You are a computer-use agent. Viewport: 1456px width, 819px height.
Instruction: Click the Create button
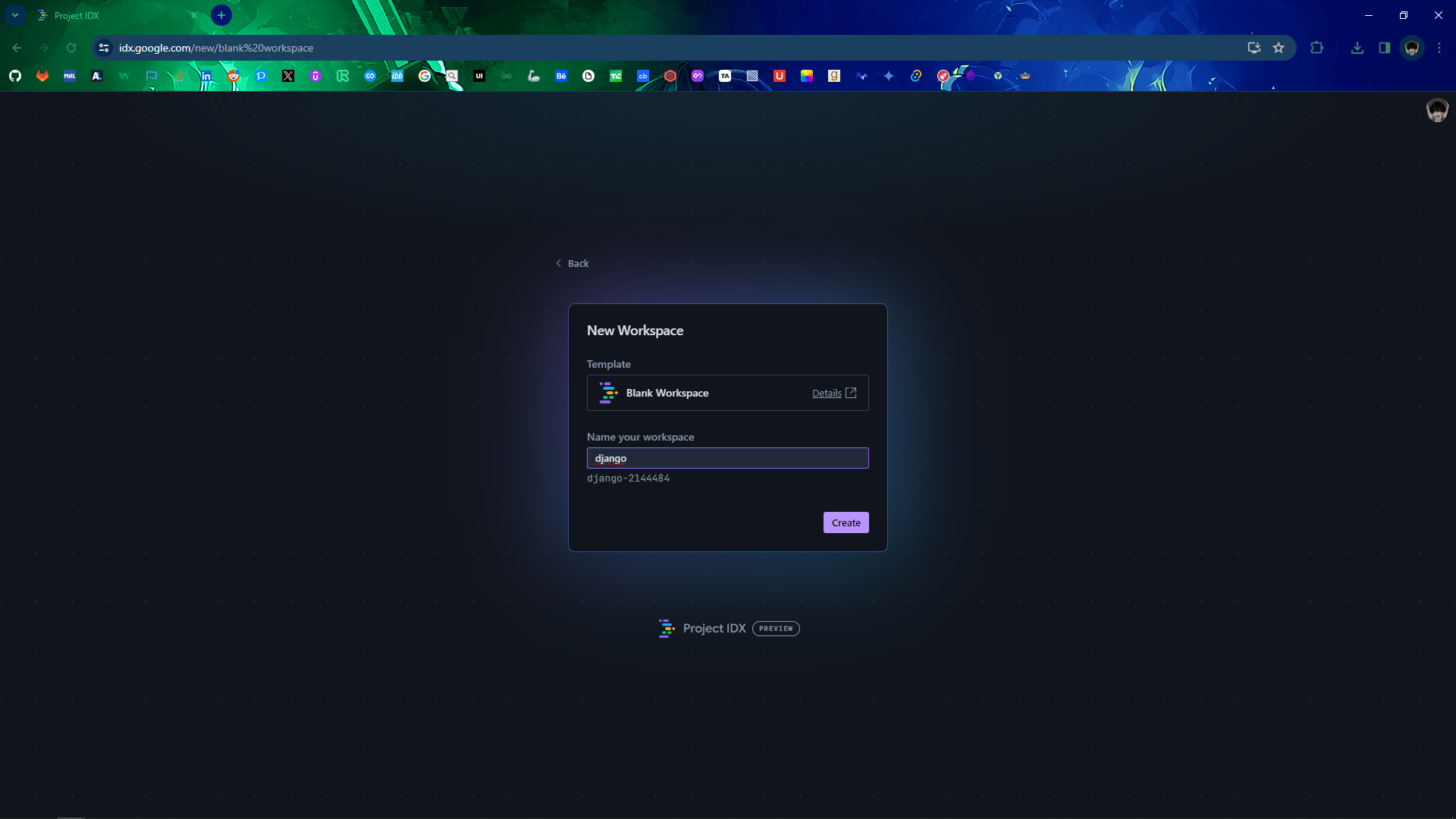click(x=846, y=522)
